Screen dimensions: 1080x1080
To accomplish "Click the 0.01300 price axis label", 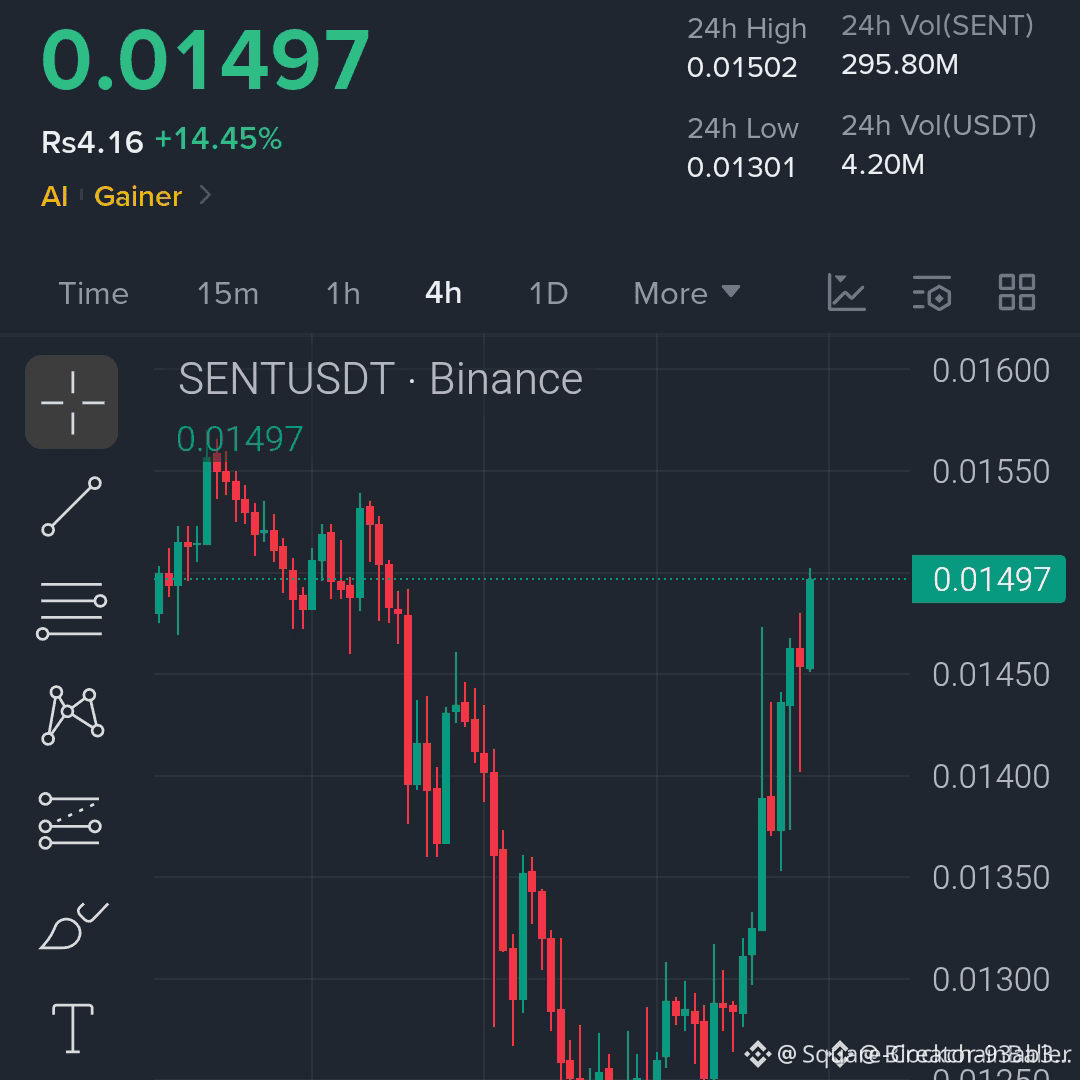I will pos(991,979).
